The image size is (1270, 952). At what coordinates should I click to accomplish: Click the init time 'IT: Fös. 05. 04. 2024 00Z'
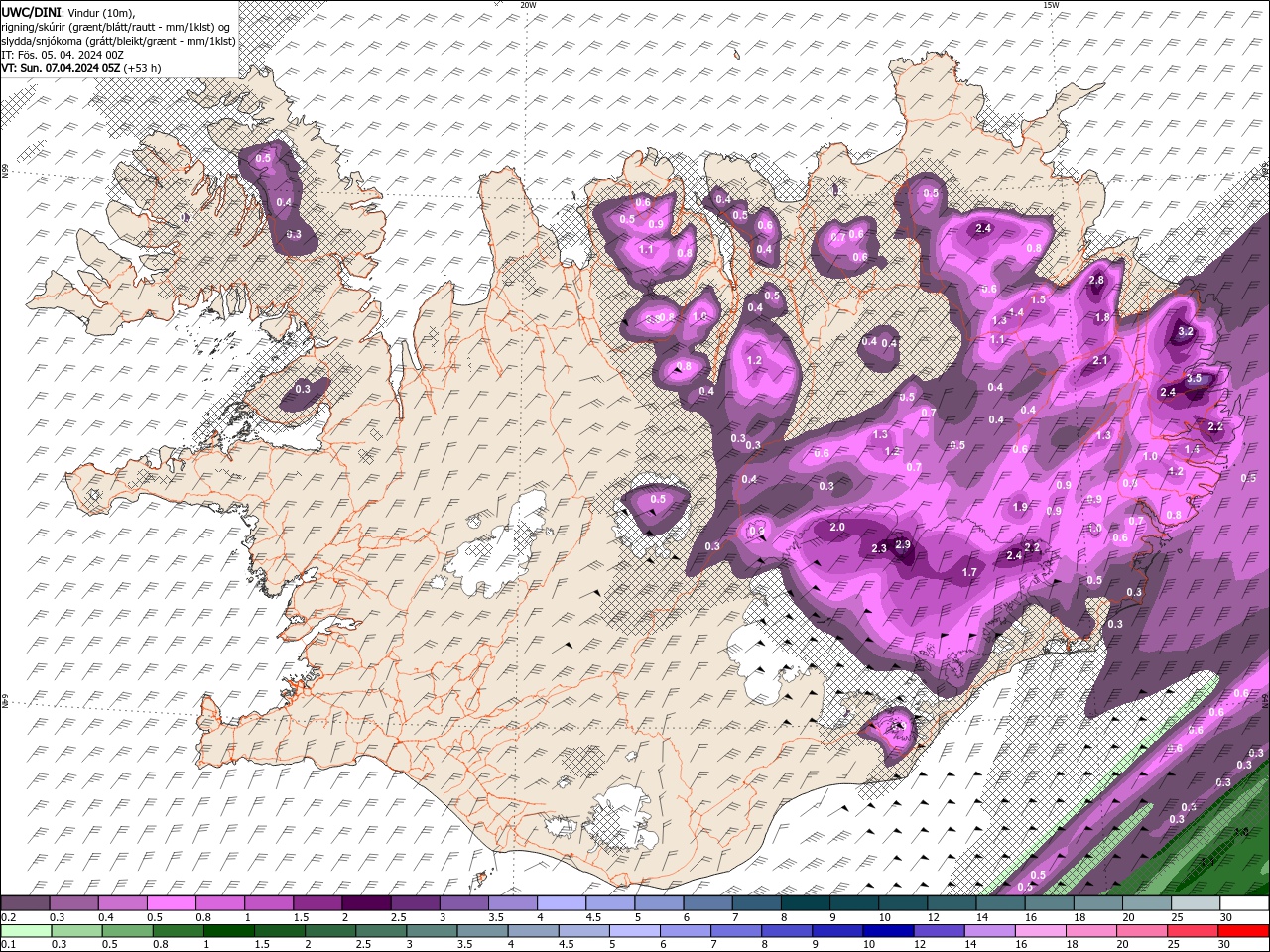coord(62,55)
